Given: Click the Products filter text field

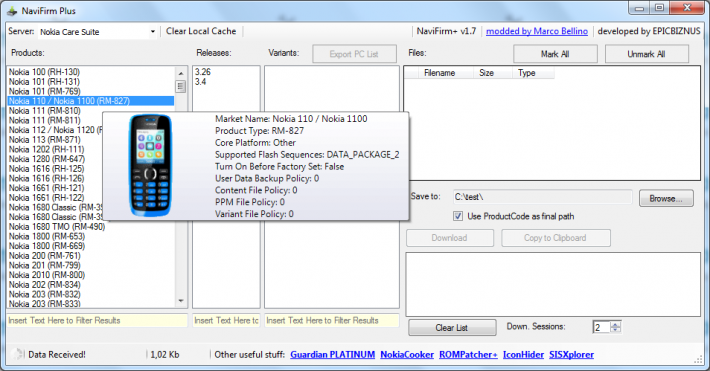Looking at the screenshot, I should point(97,320).
